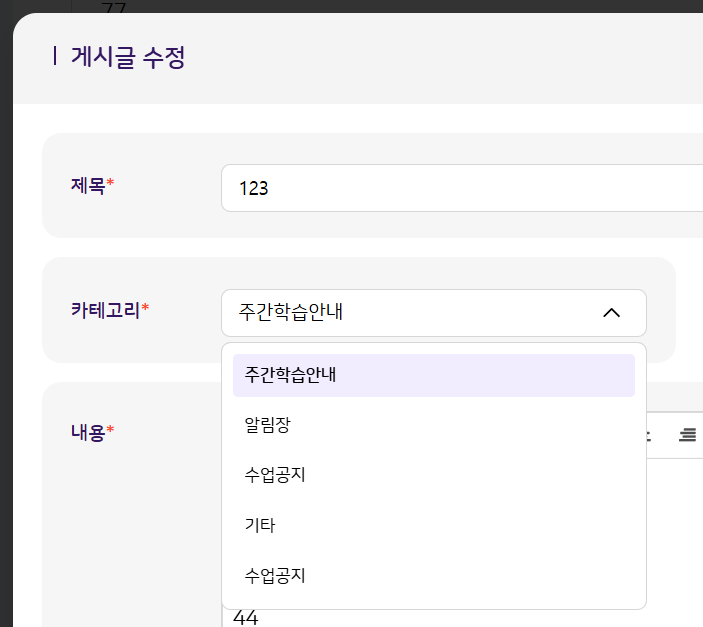Focus the content editor area showing 44

[246, 619]
